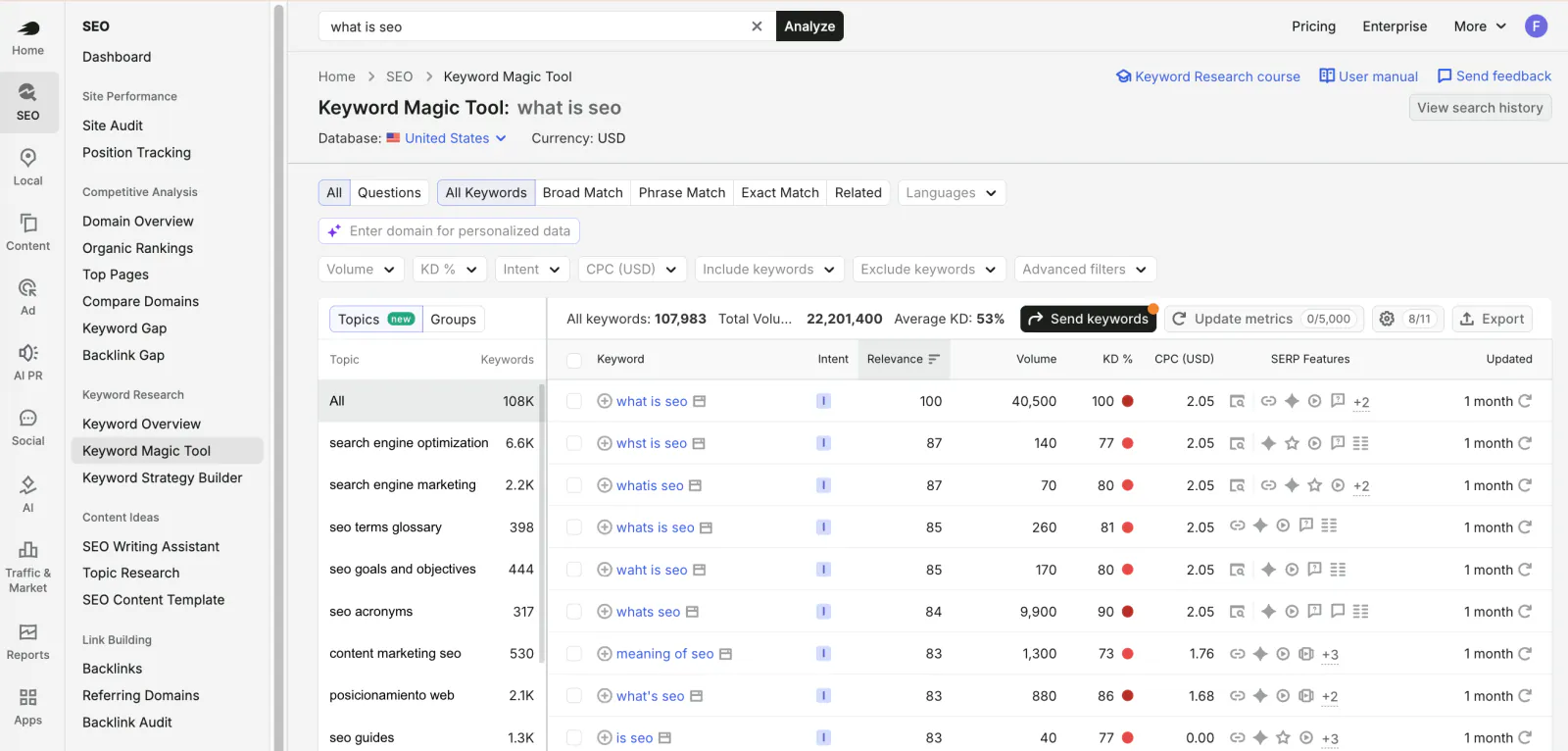The image size is (1568, 751).
Task: Click the Export button
Action: (x=1492, y=319)
